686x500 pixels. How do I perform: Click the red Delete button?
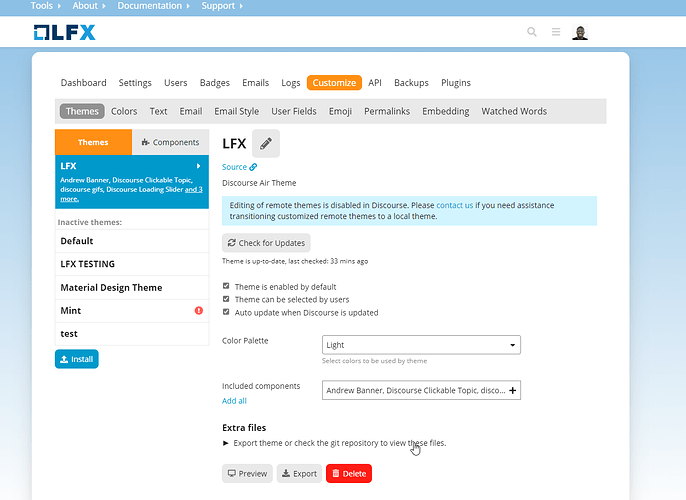pos(349,473)
